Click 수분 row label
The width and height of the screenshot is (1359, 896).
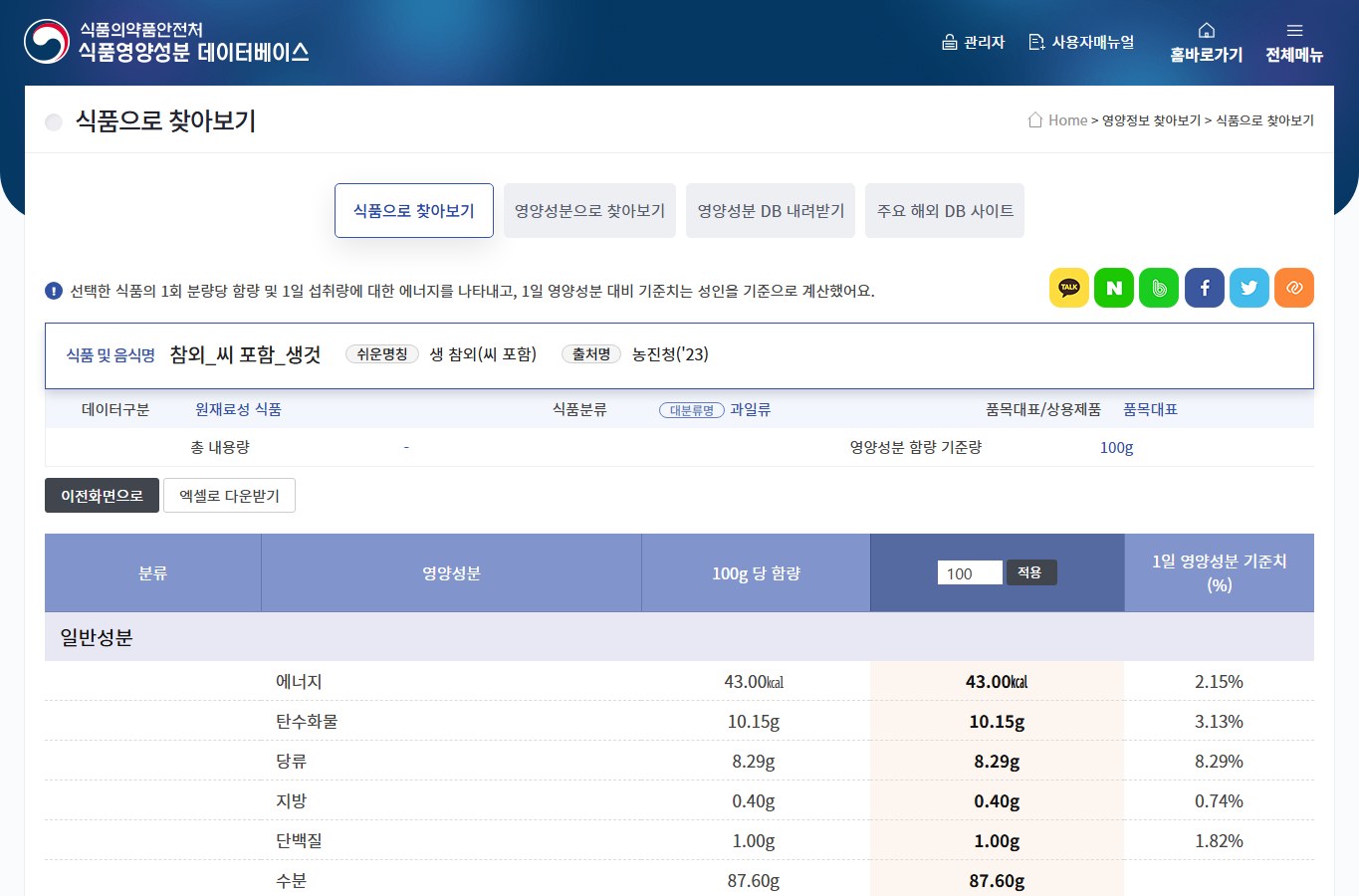pos(291,881)
